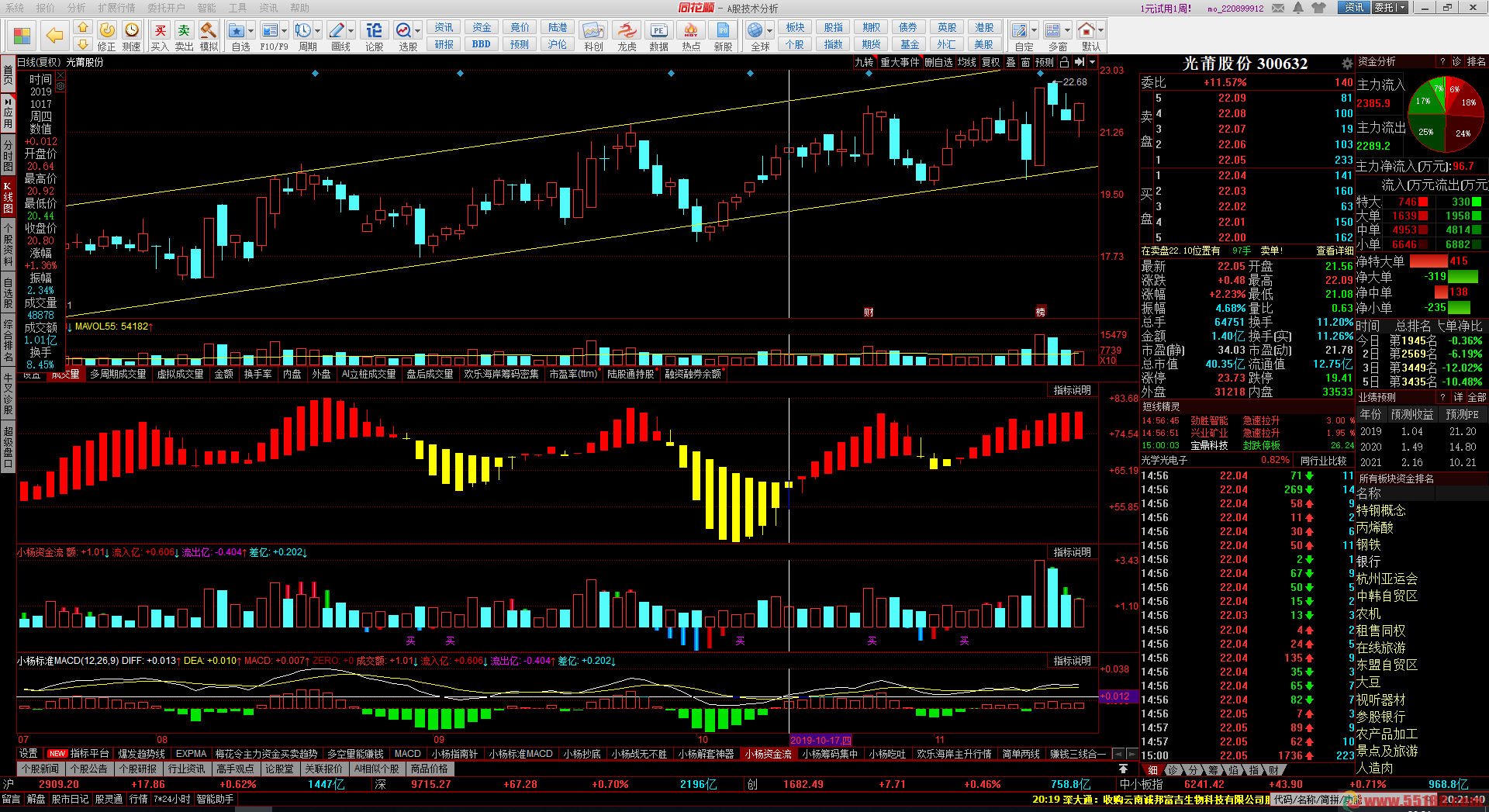Click the F10/F9 info icon
Viewport: 1489px width, 812px height.
269,30
